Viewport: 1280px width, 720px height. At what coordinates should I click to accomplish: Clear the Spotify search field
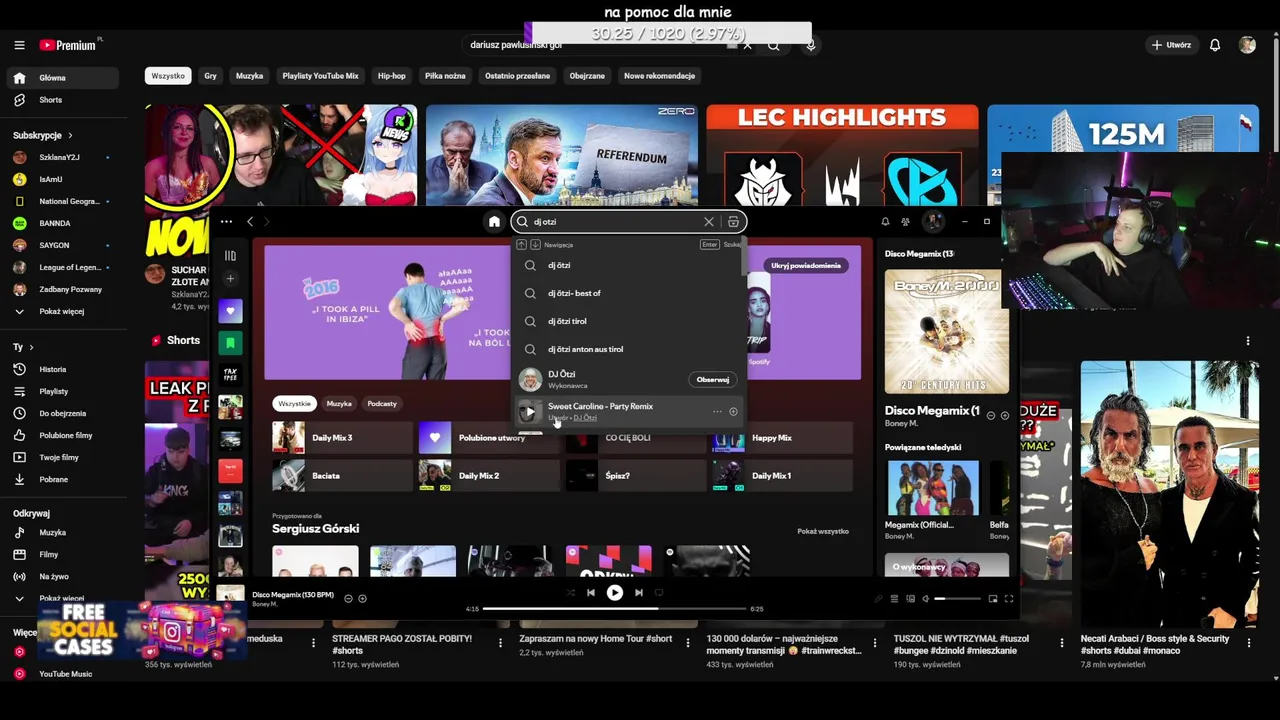click(709, 222)
